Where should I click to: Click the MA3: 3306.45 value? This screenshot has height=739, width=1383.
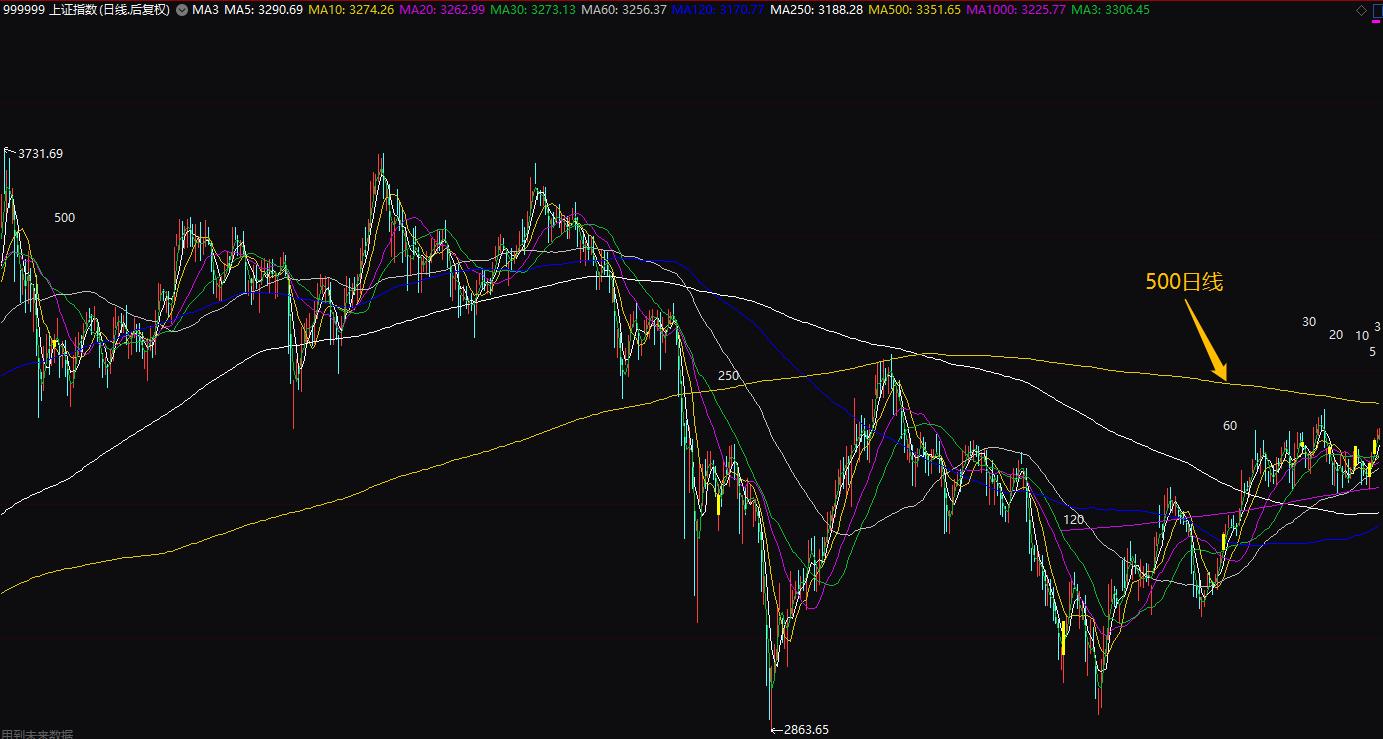1110,10
